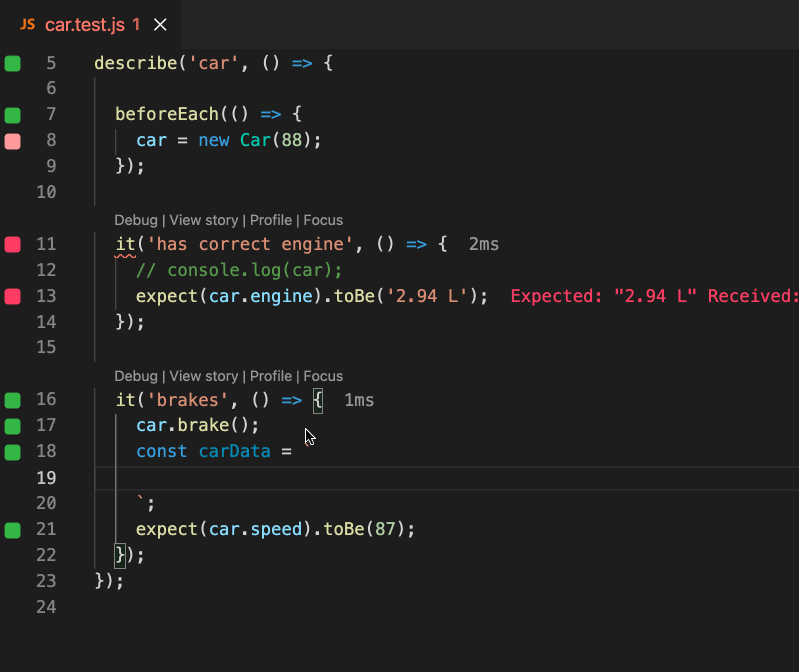
Task: Click Debug above 'has correct engine' test
Action: [x=135, y=220]
